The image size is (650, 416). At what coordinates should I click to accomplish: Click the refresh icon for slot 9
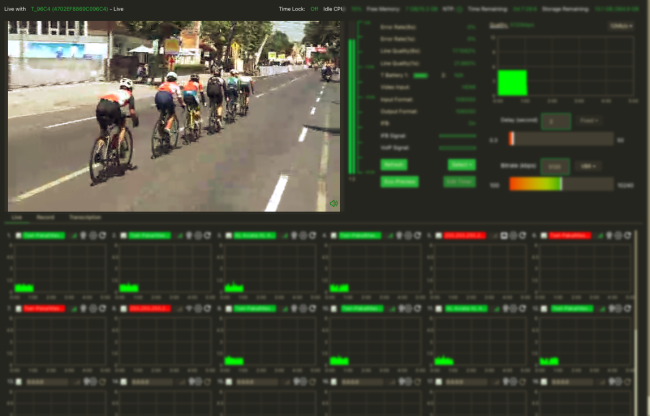coord(313,308)
